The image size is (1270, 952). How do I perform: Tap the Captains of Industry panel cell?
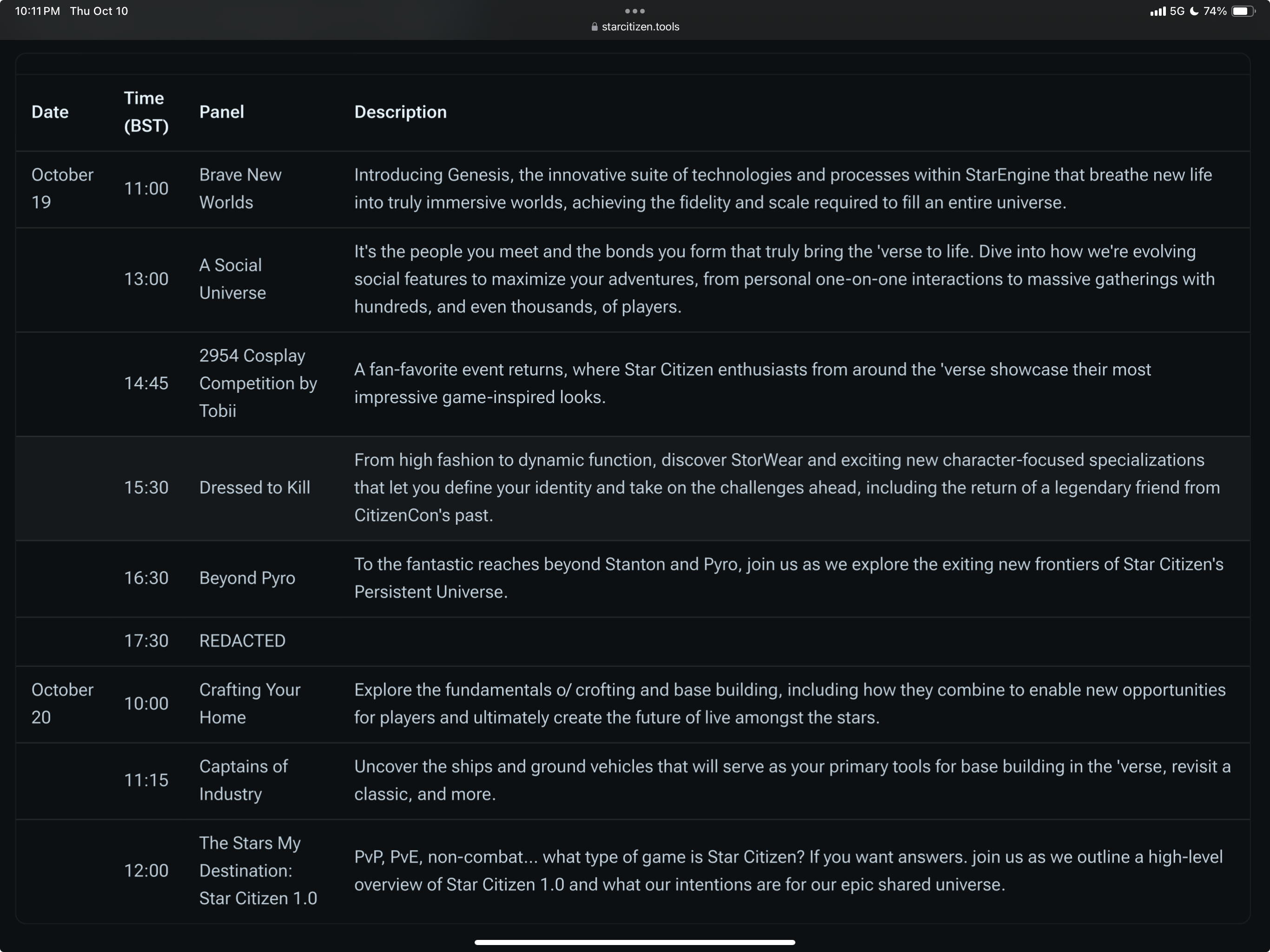[243, 780]
